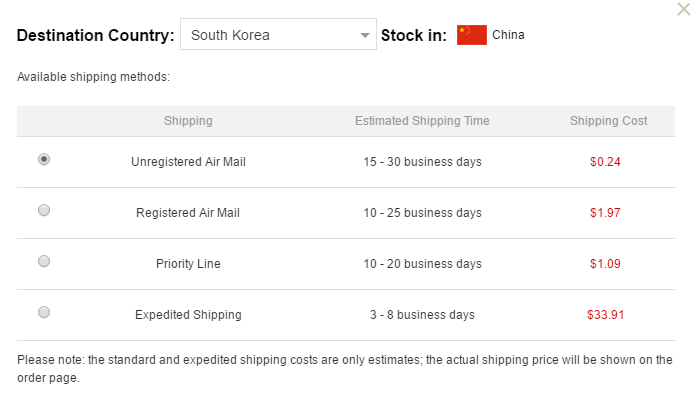Click the Shipping Cost column header
The width and height of the screenshot is (692, 403).
click(x=609, y=121)
